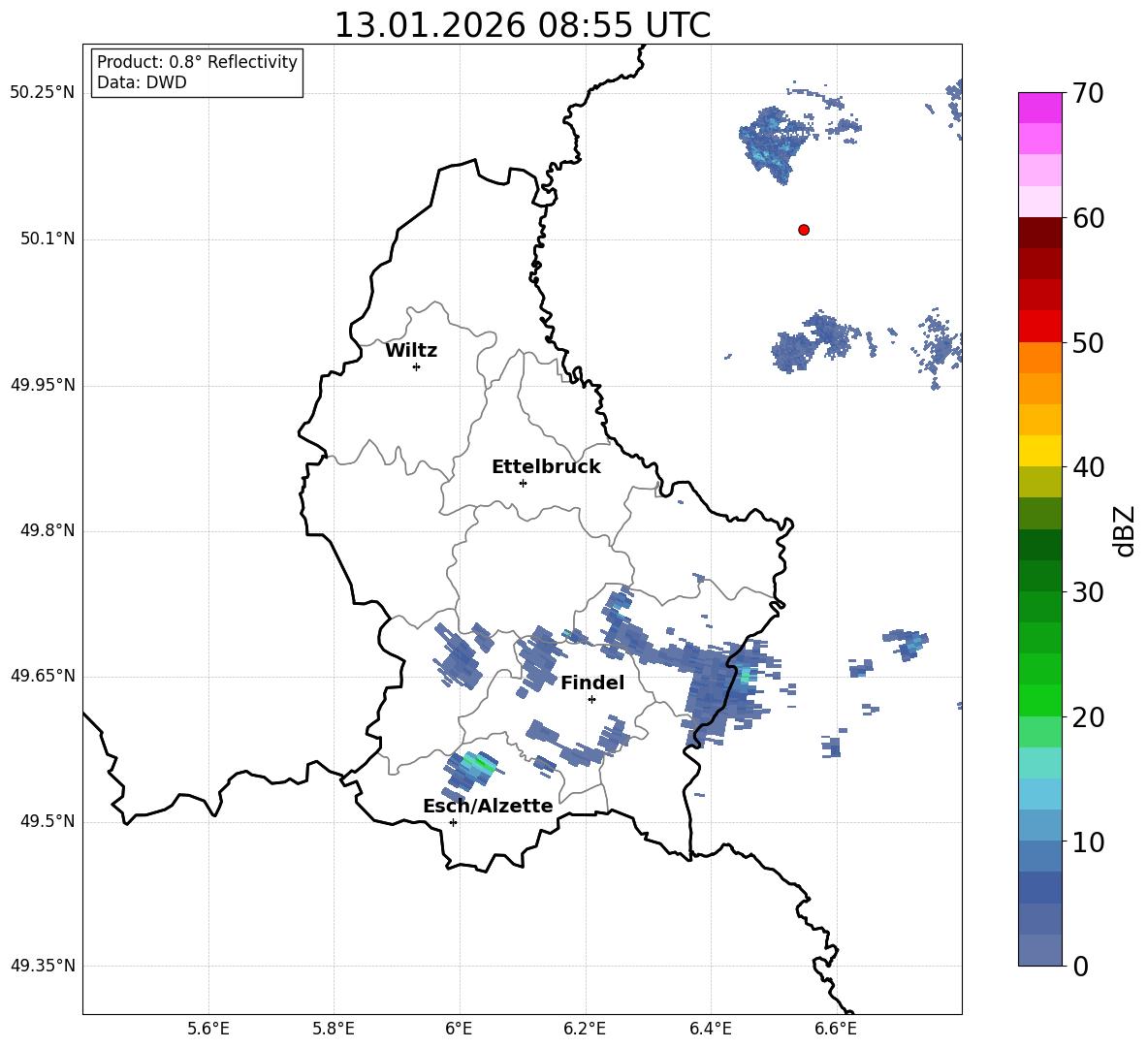Click the 5.8°E longitude label

point(334,1029)
